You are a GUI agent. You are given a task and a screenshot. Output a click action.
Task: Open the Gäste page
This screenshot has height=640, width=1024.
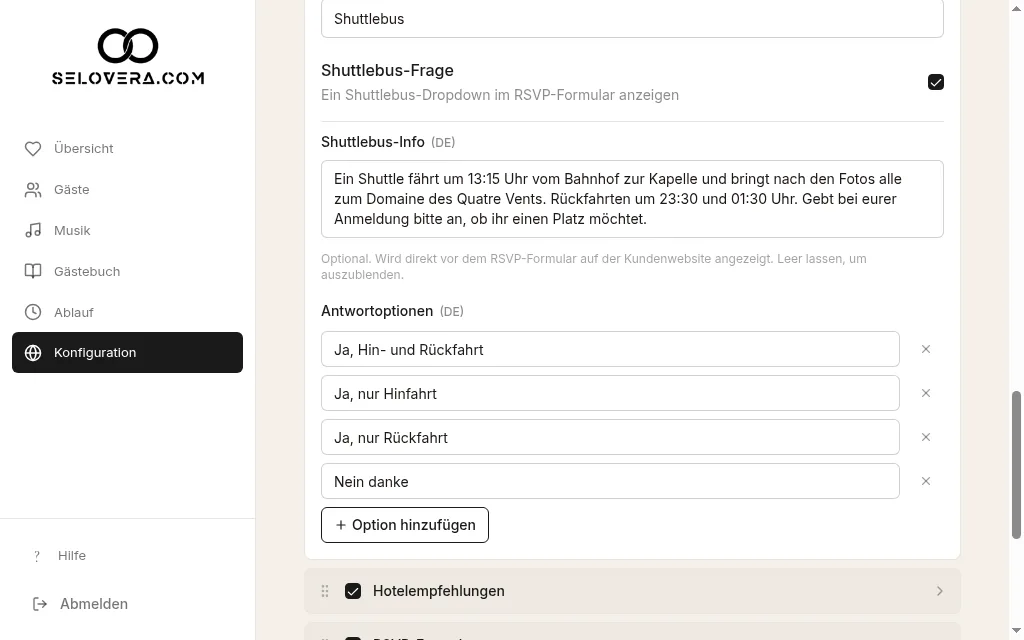127,189
